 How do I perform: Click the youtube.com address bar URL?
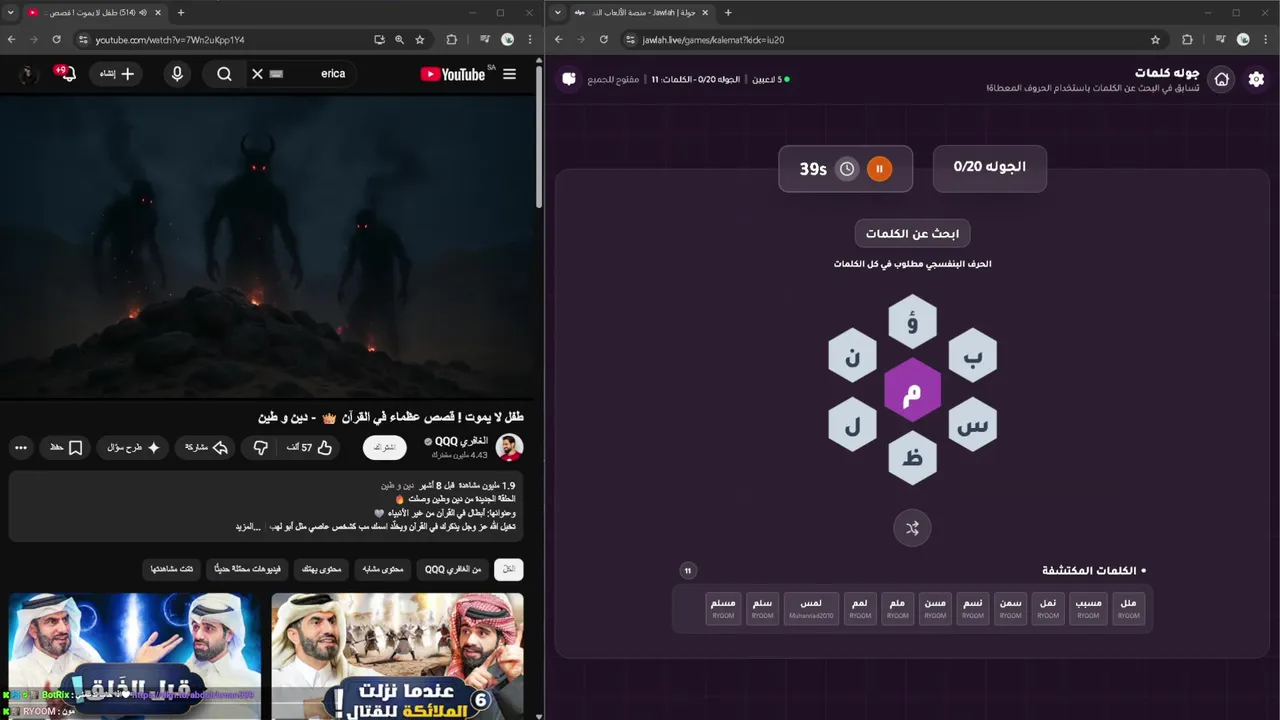pos(170,40)
